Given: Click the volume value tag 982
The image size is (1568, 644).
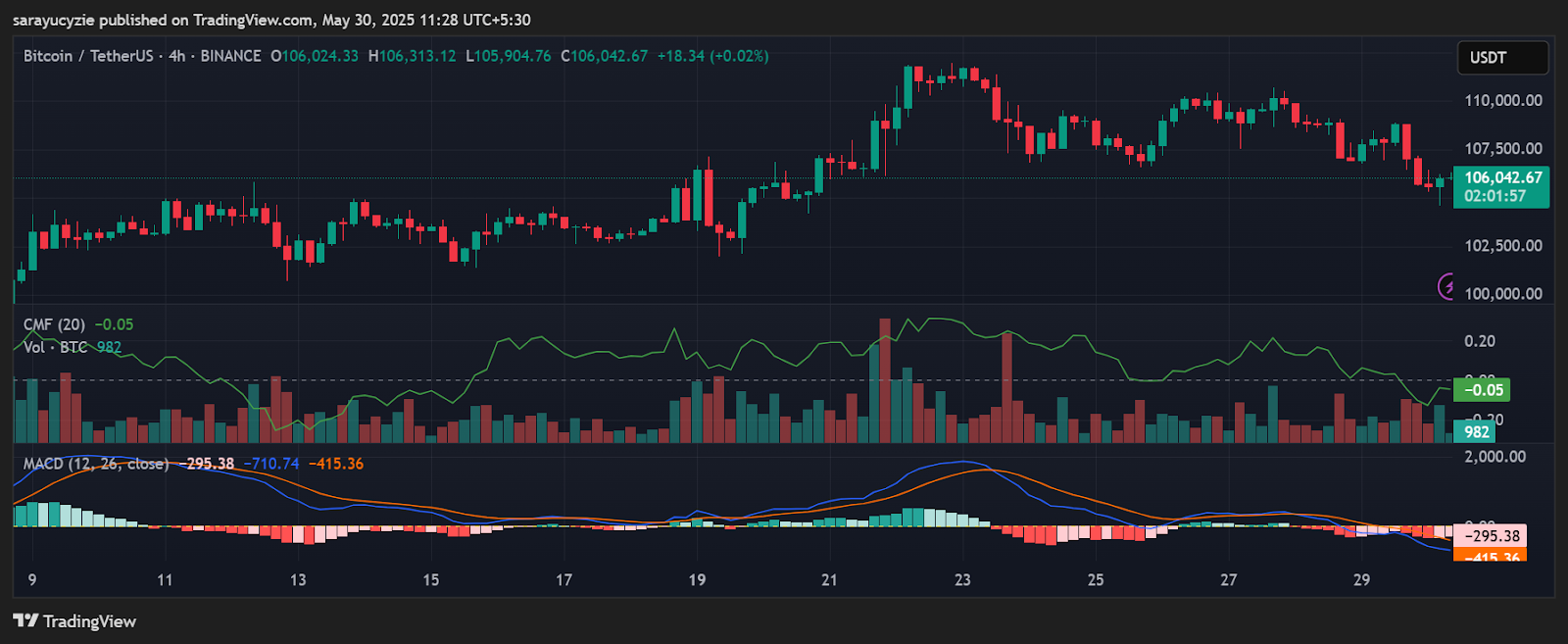Looking at the screenshot, I should 1477,431.
